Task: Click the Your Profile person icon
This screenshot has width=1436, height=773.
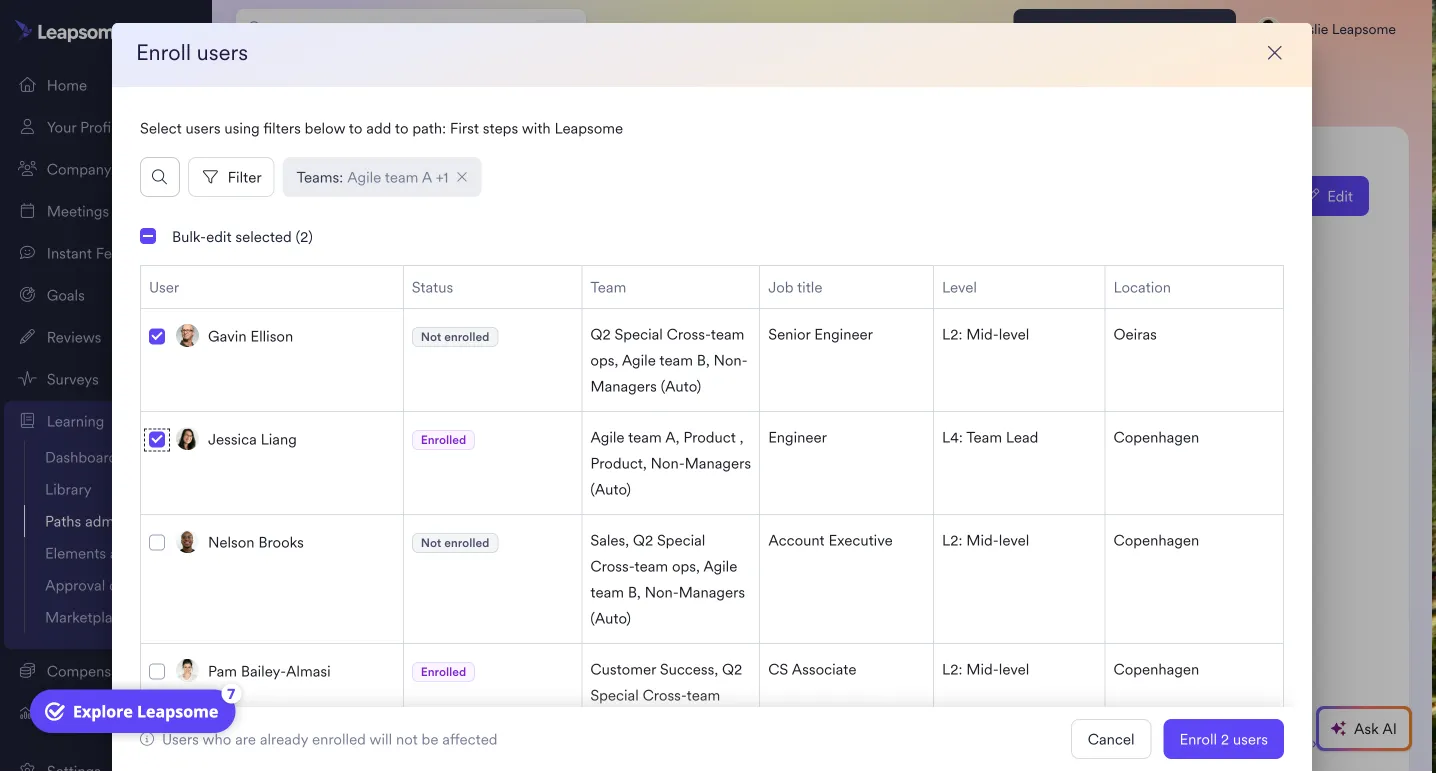Action: (28, 127)
